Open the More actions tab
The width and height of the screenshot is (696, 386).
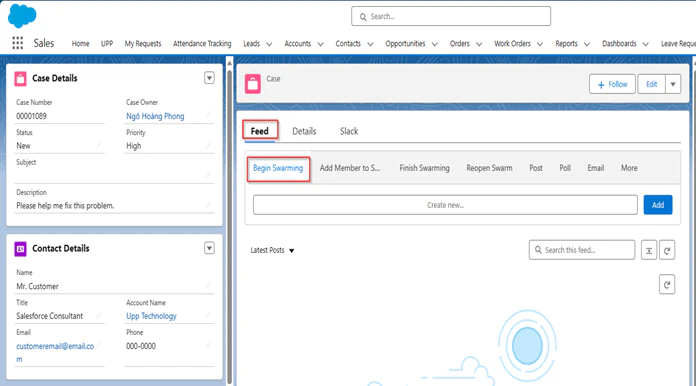[x=629, y=168]
